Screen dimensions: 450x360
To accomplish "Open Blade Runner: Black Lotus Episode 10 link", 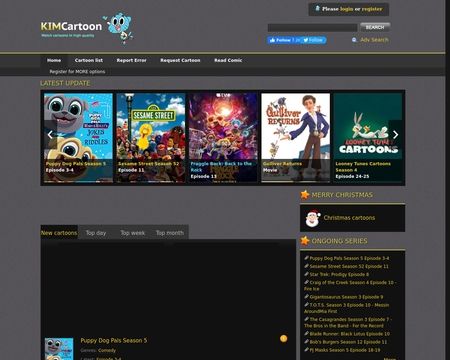I will tap(350, 334).
